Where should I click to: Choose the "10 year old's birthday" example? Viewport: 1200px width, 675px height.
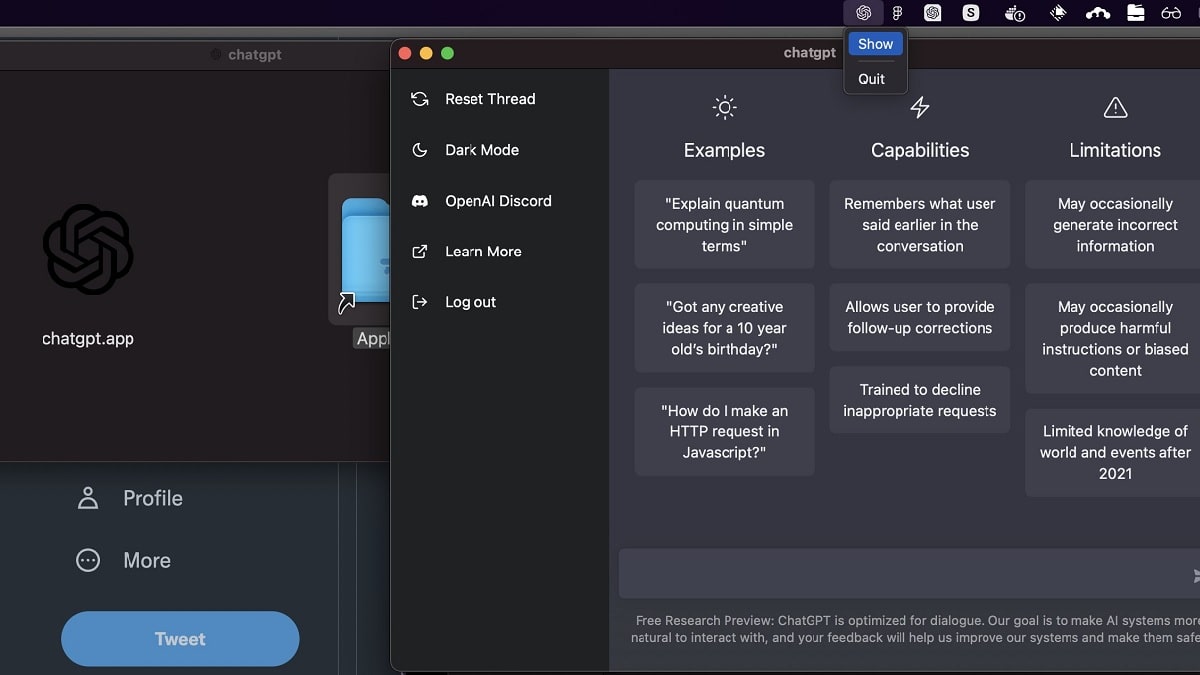click(724, 328)
